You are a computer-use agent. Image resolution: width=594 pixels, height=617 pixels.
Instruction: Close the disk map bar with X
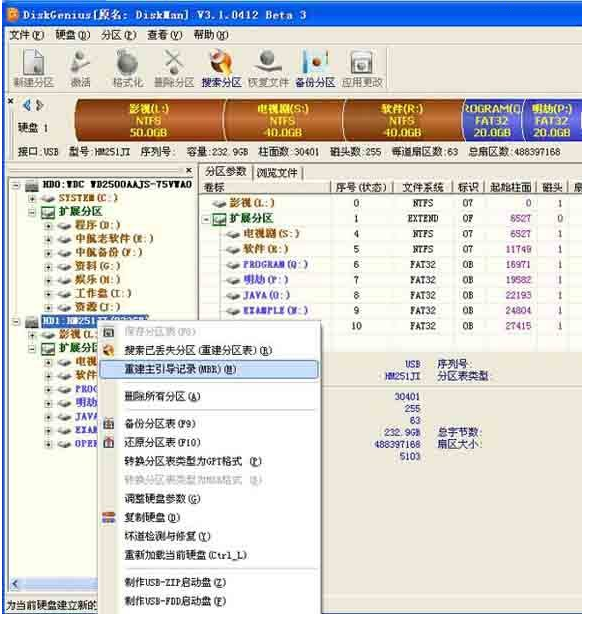11,102
